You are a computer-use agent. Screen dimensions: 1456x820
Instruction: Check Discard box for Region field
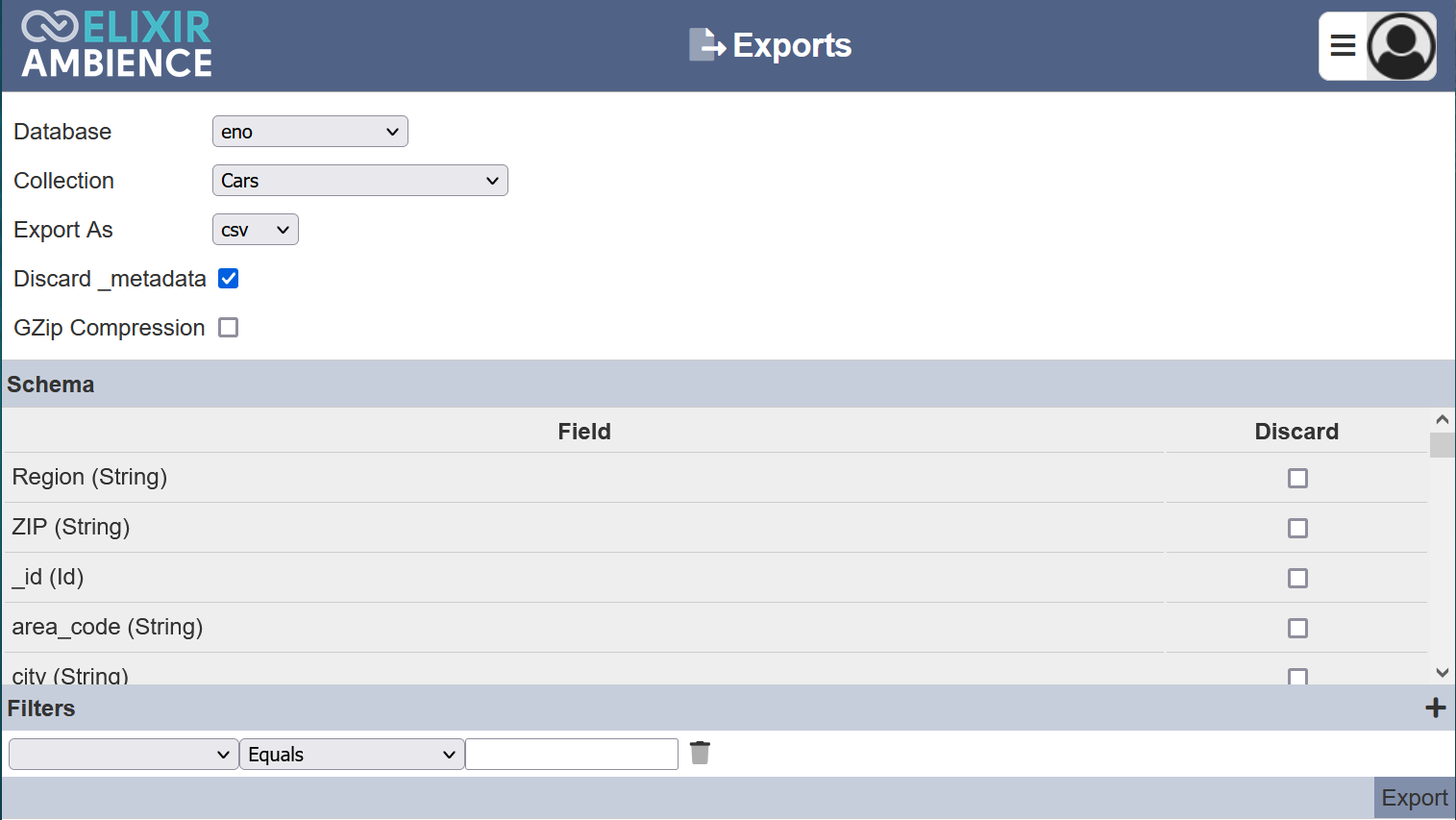tap(1297, 478)
